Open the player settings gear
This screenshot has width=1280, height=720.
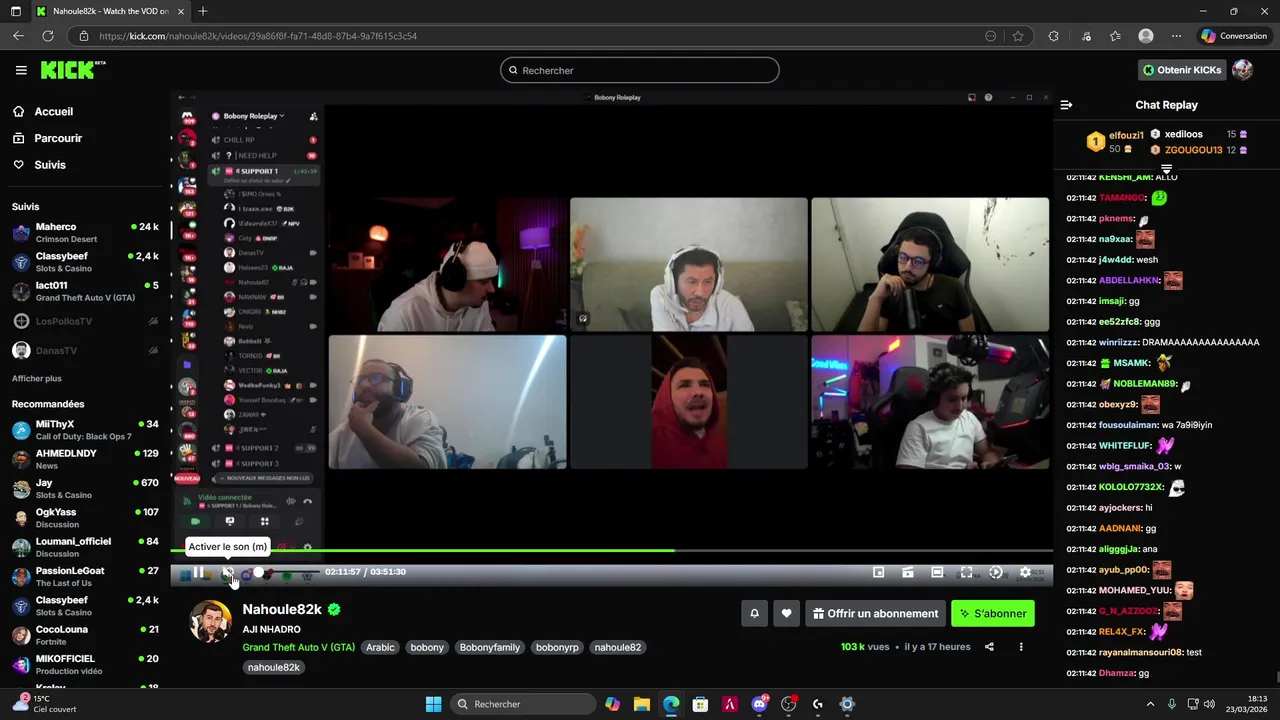[1025, 572]
